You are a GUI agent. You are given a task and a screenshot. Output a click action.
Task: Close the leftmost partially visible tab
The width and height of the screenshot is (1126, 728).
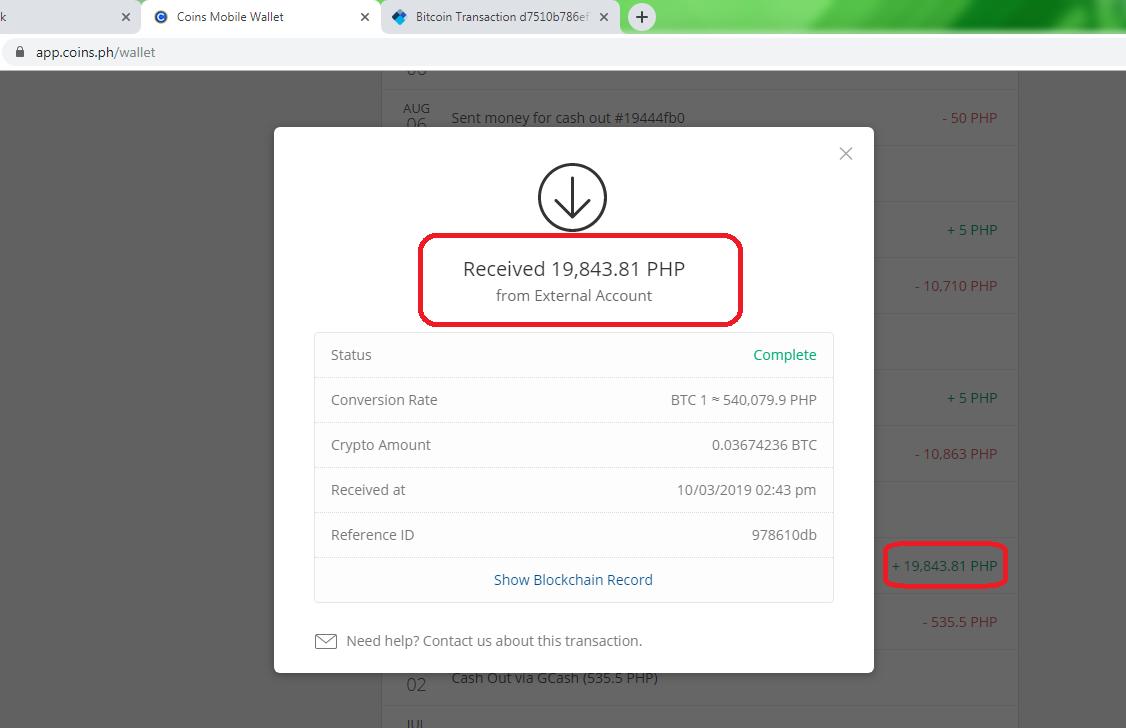point(126,17)
